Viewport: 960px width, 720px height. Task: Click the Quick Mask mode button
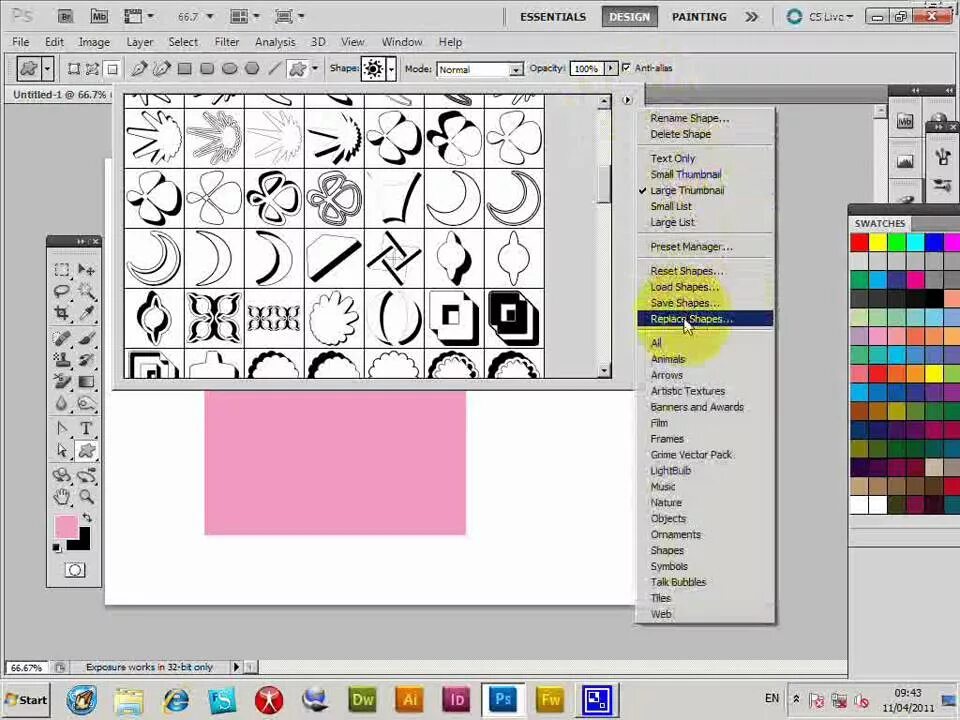(75, 570)
